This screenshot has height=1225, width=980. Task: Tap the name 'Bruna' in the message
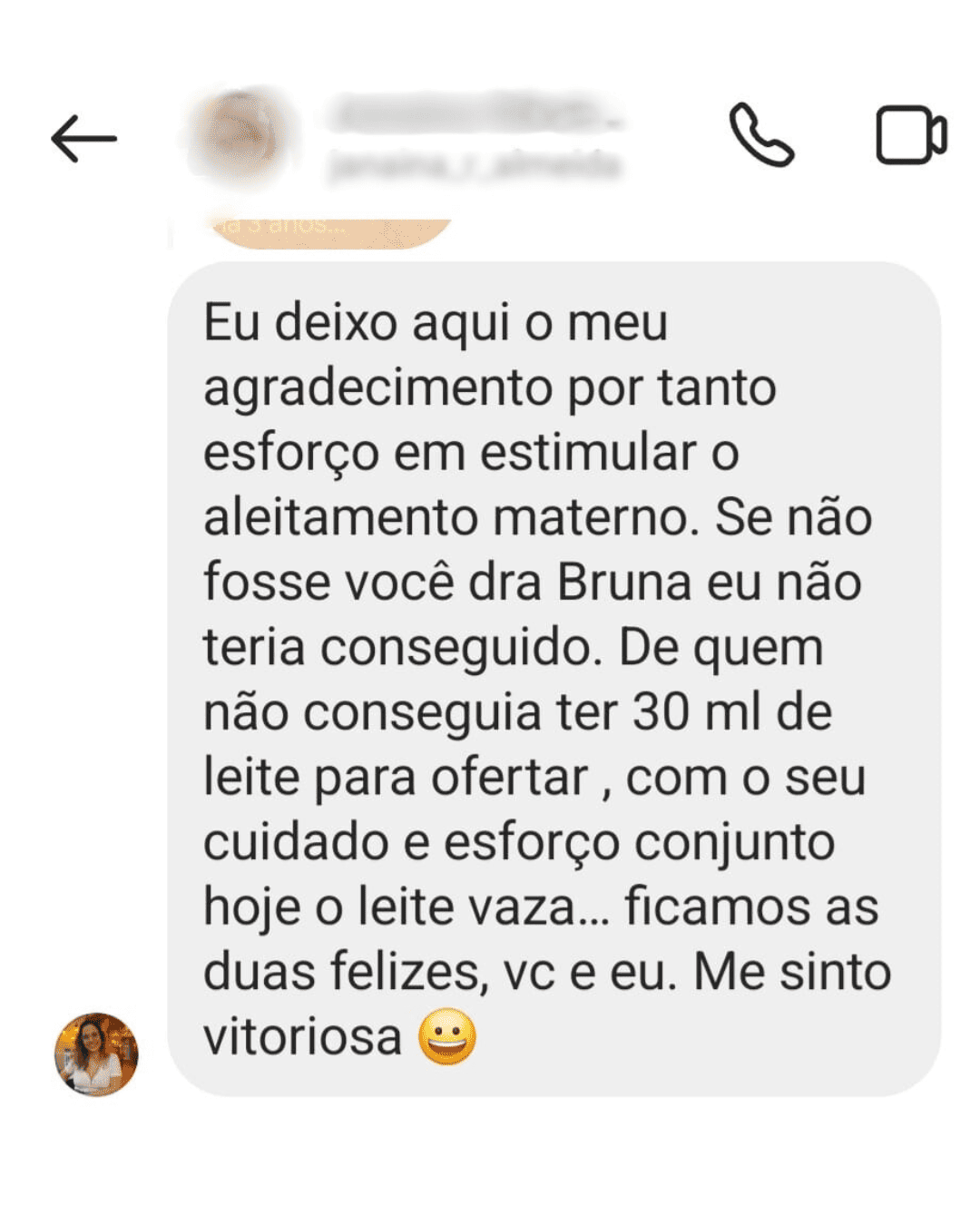(x=624, y=582)
